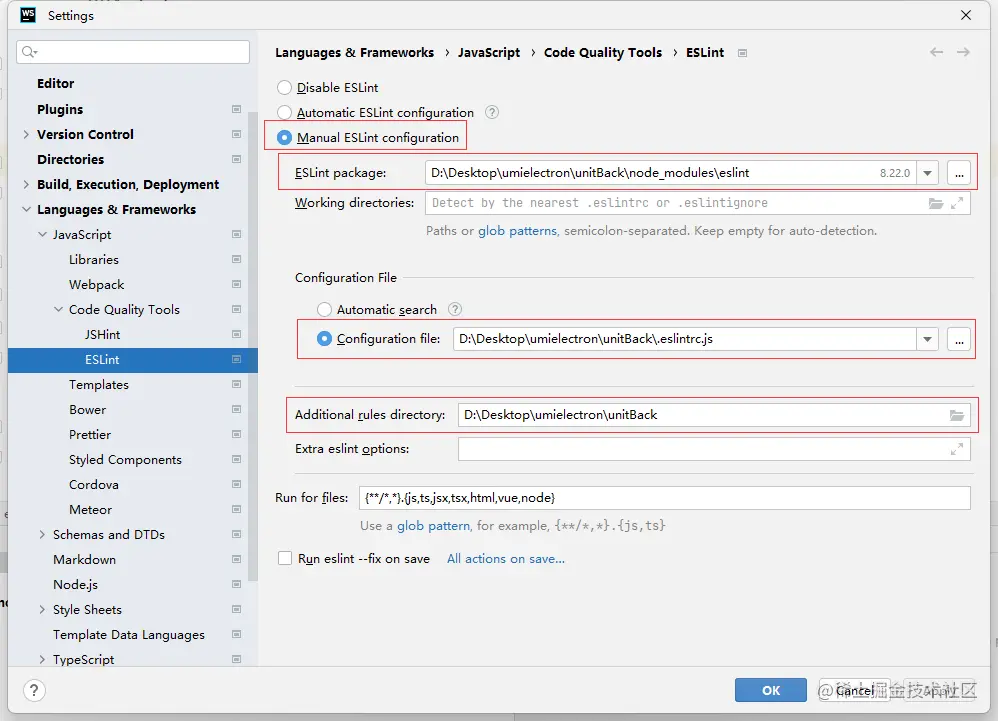Expand the Version Control tree node
The image size is (998, 721).
pos(26,134)
